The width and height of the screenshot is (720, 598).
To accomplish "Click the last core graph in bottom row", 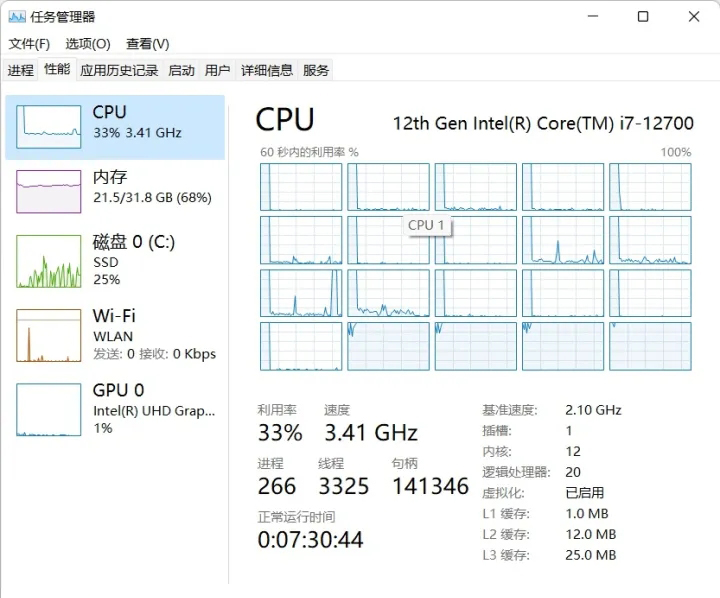I will point(650,346).
